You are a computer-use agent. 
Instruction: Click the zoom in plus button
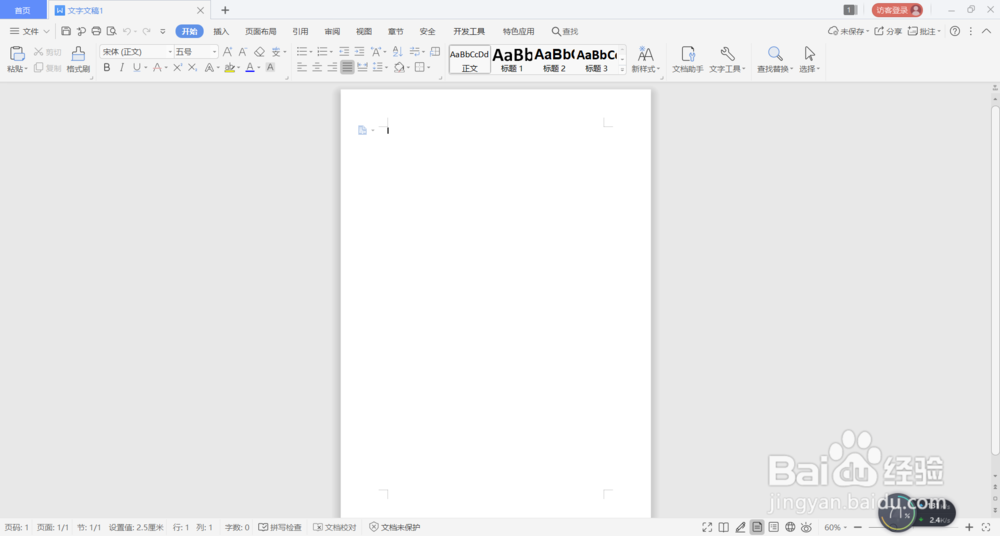pyautogui.click(x=969, y=527)
